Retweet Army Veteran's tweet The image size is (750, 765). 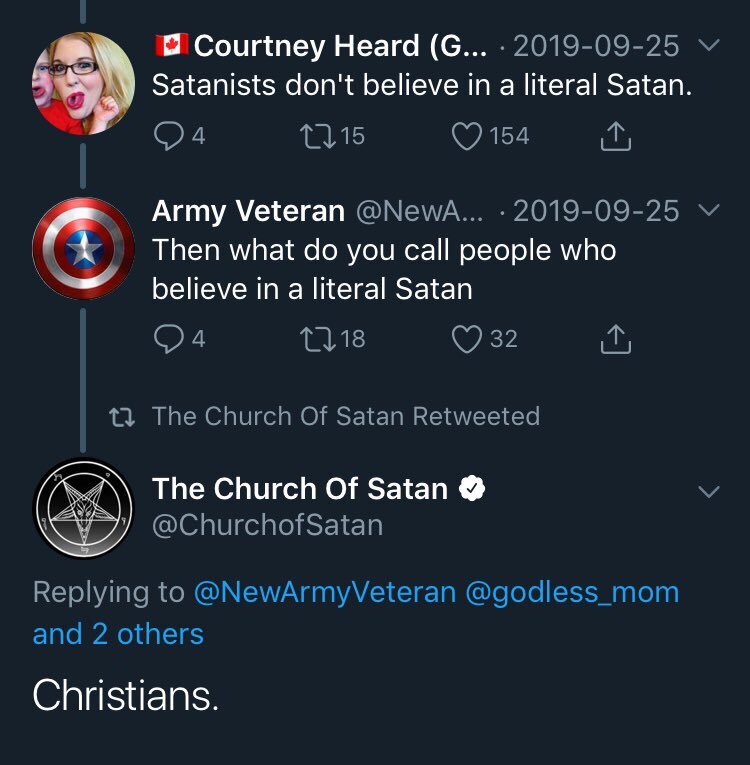[x=320, y=339]
